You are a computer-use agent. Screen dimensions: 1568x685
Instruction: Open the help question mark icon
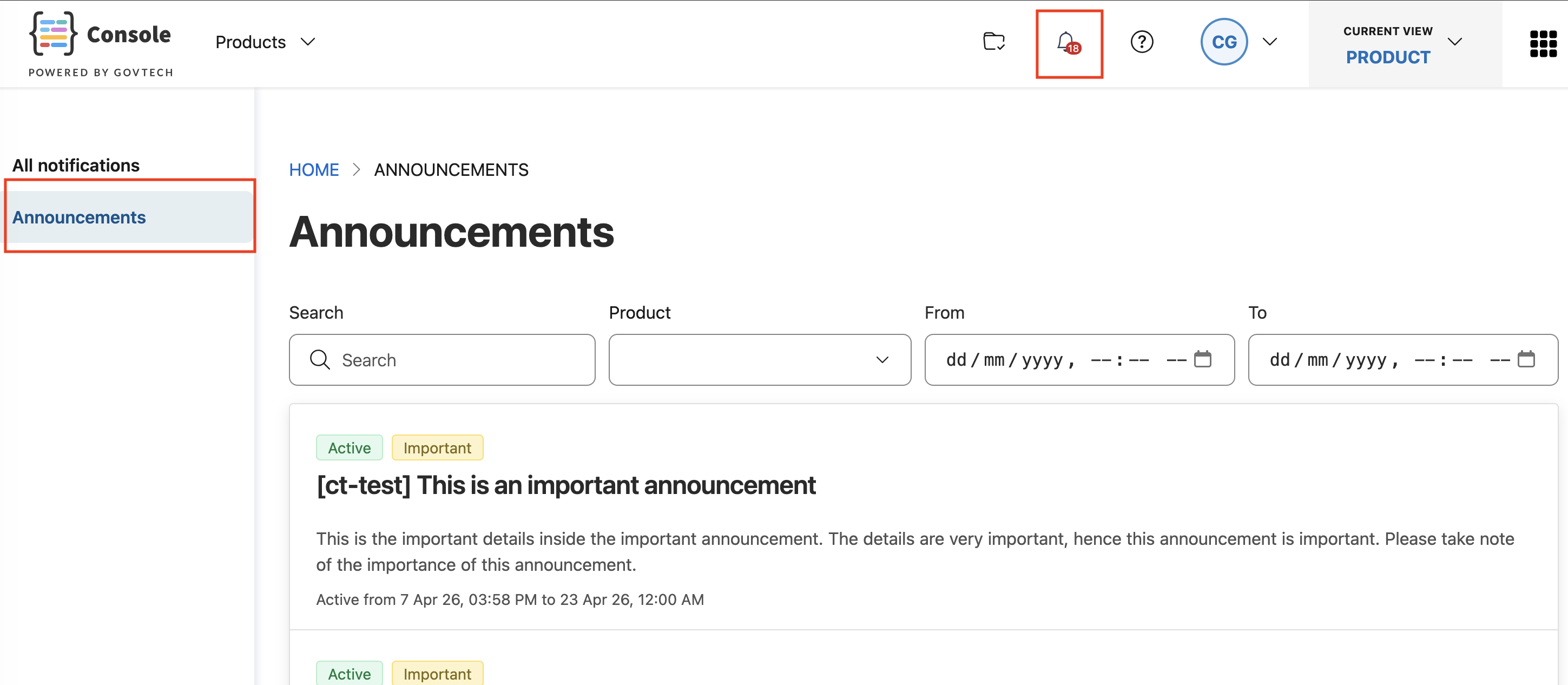pyautogui.click(x=1141, y=42)
